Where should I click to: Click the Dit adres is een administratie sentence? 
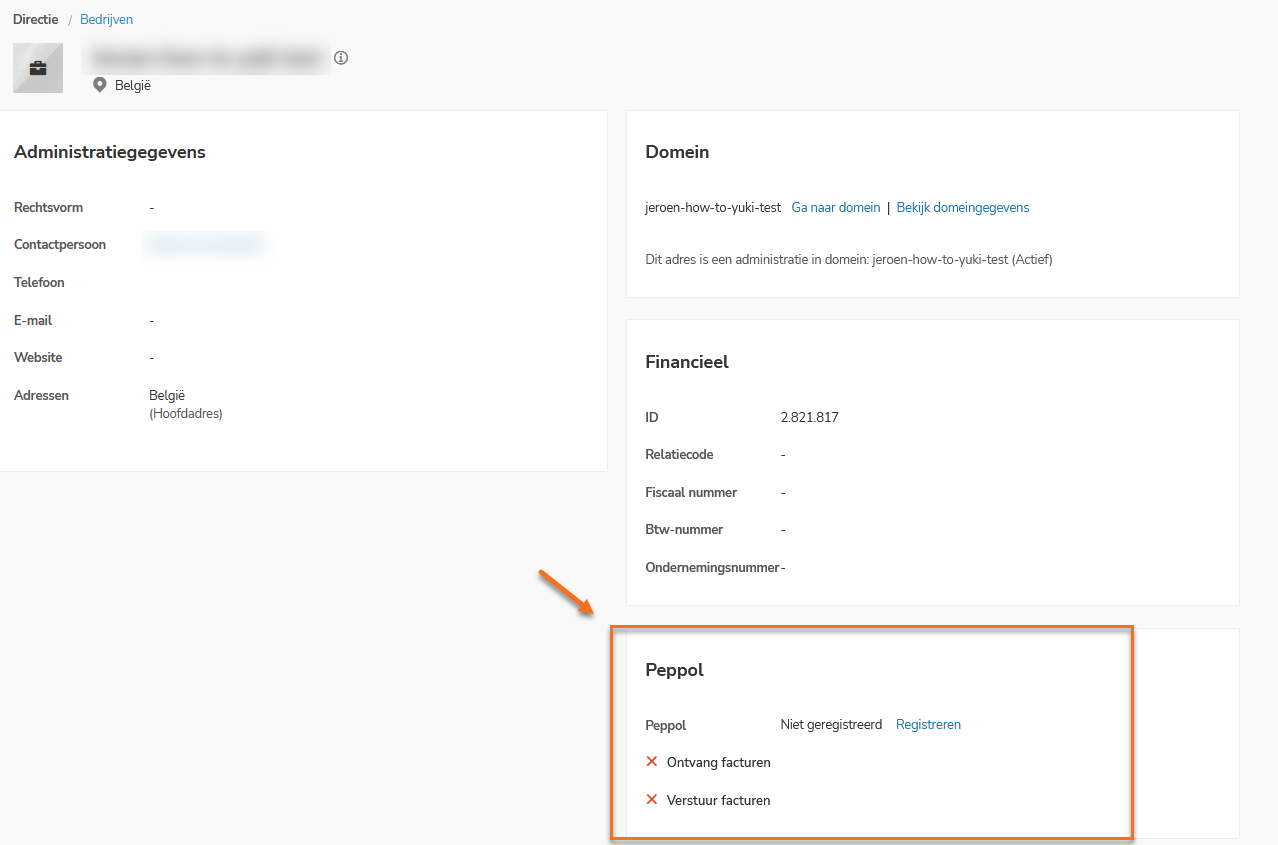pos(849,260)
